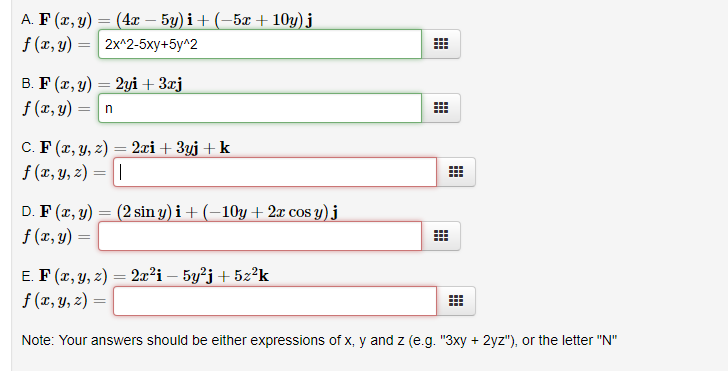728x371 pixels.
Task: Click the f(x,y) label beside answer D
Action: click(x=56, y=236)
